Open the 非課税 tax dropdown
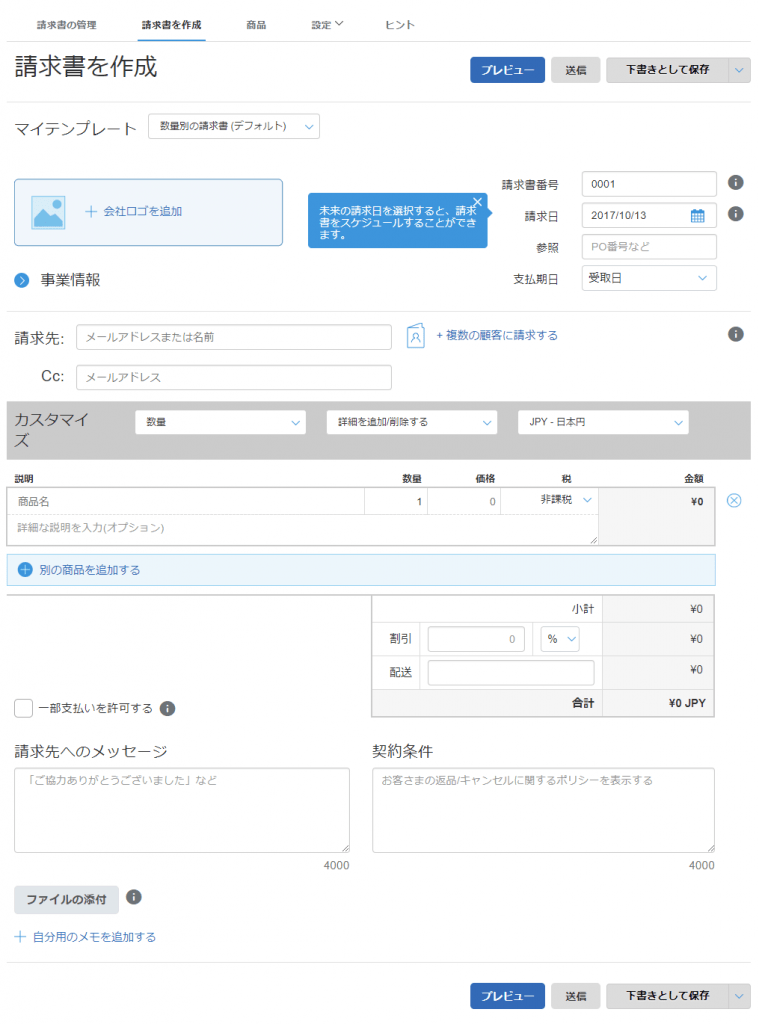Image resolution: width=759 pixels, height=1024 pixels. point(565,500)
